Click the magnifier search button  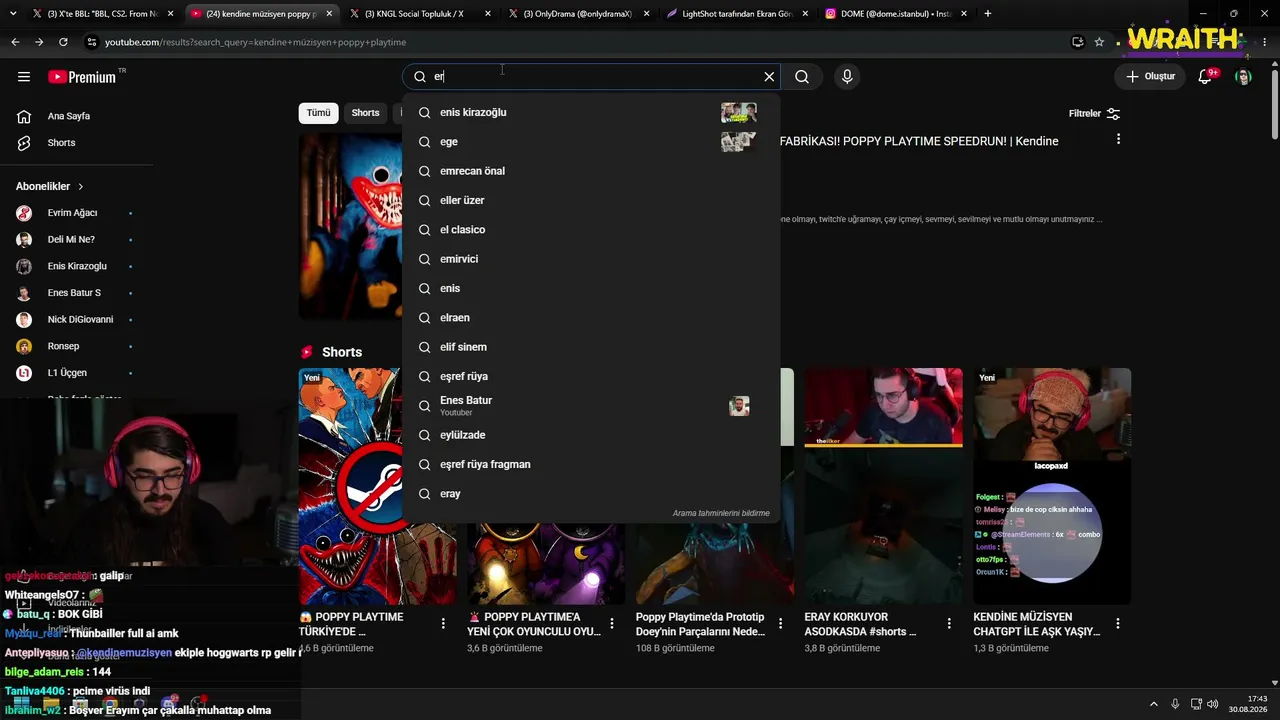[x=802, y=77]
